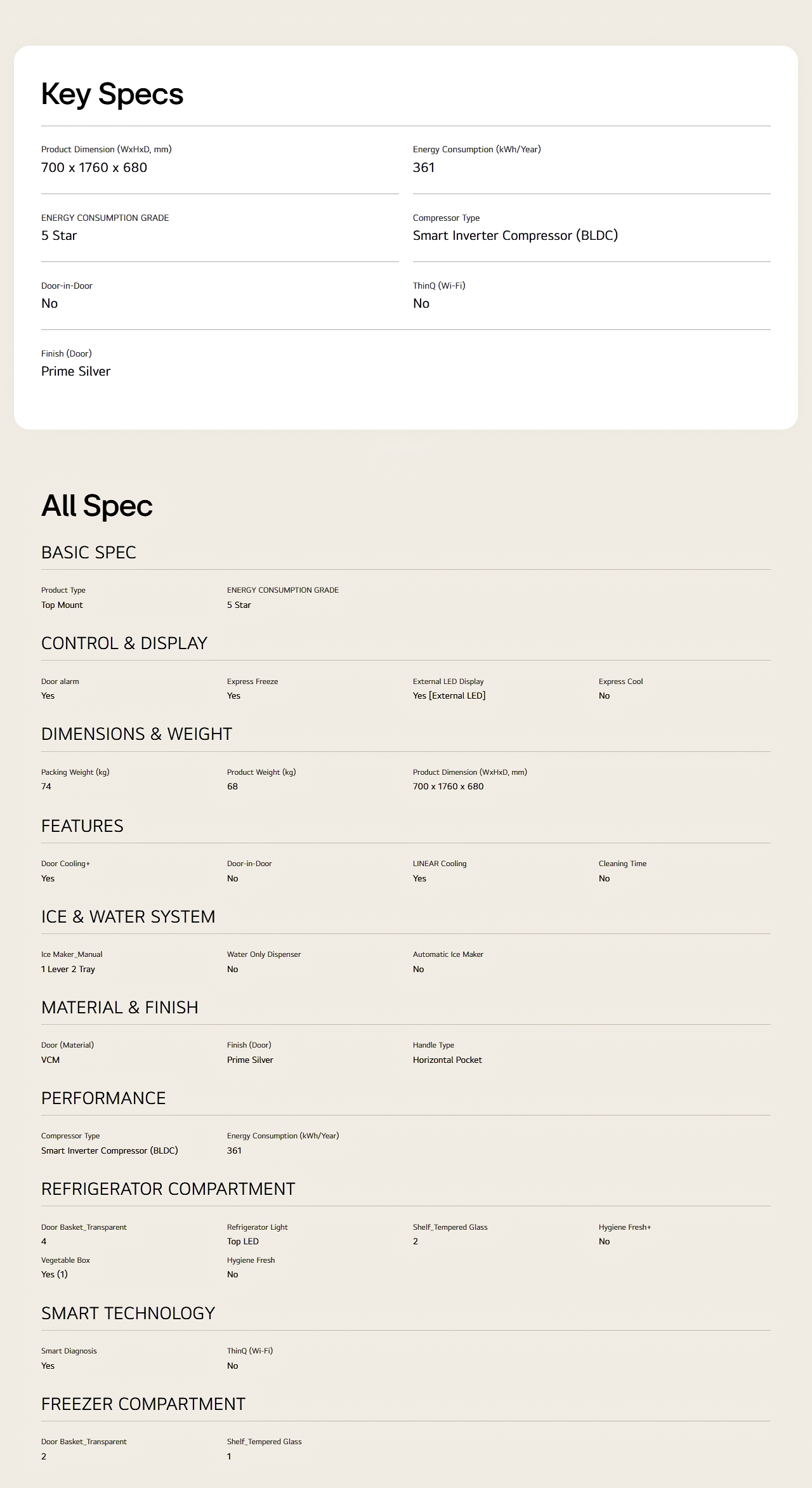Click the Top LED refrigerator light value
The height and width of the screenshot is (1488, 812).
click(x=243, y=1241)
